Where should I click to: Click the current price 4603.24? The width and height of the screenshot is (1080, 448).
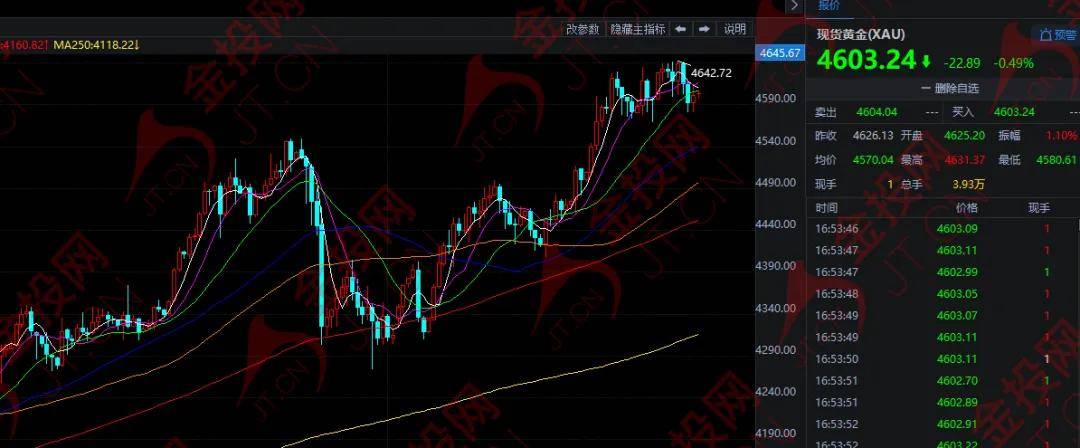(x=866, y=61)
